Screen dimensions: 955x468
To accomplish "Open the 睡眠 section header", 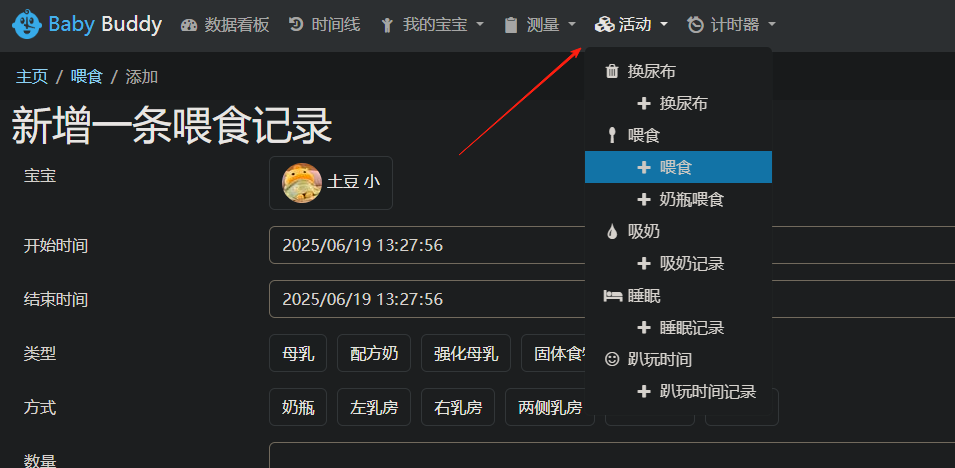I will [678, 296].
